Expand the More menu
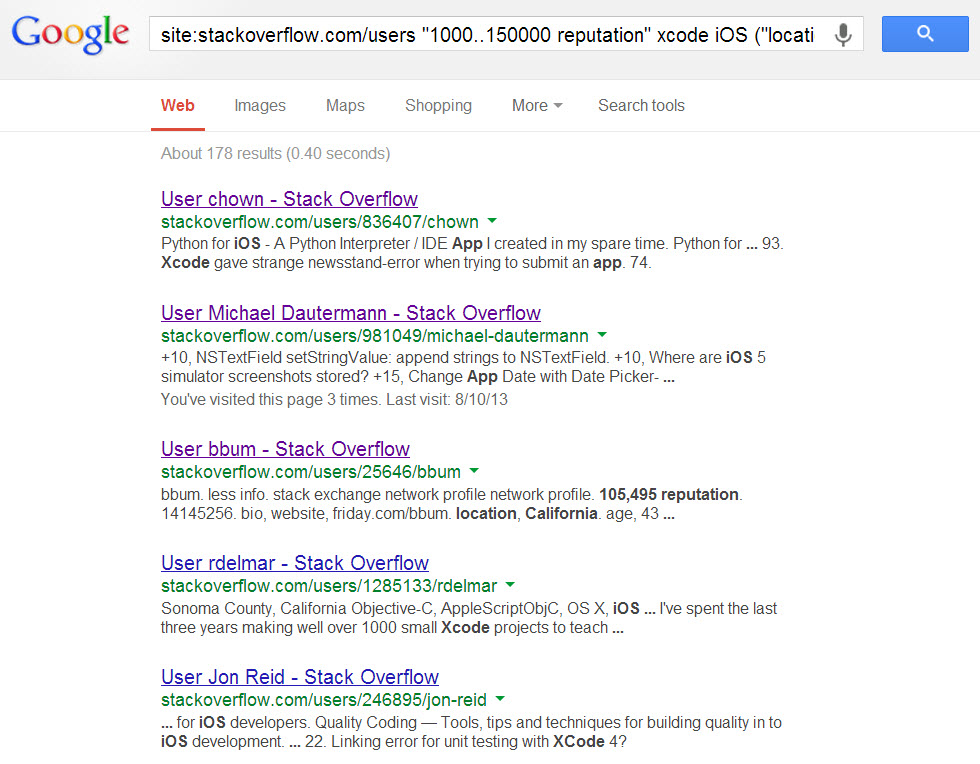The image size is (980, 764). coord(537,106)
